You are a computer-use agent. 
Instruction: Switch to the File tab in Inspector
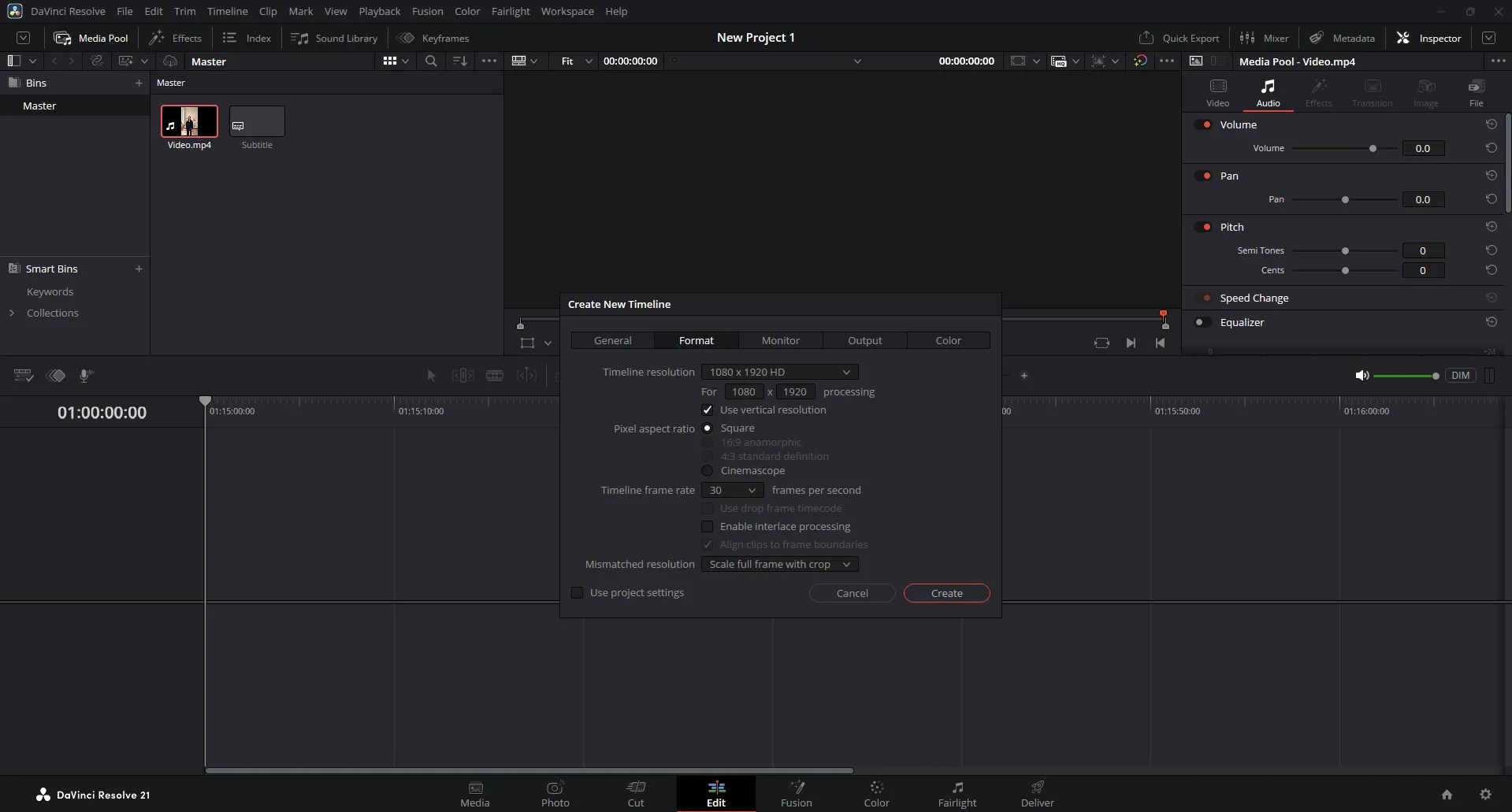point(1476,93)
